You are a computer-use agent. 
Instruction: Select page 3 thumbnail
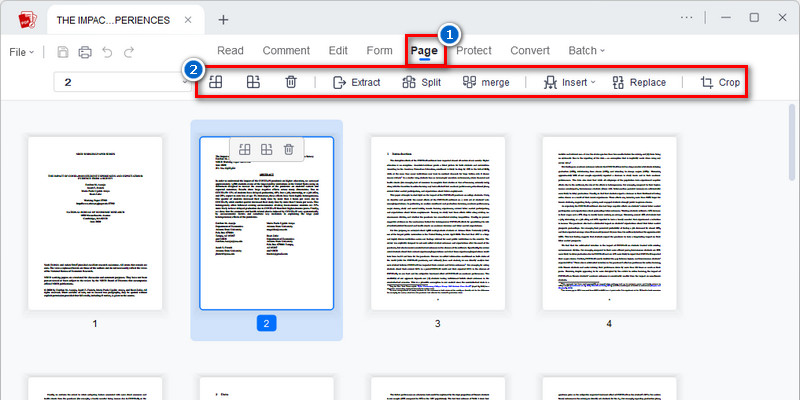(x=438, y=223)
